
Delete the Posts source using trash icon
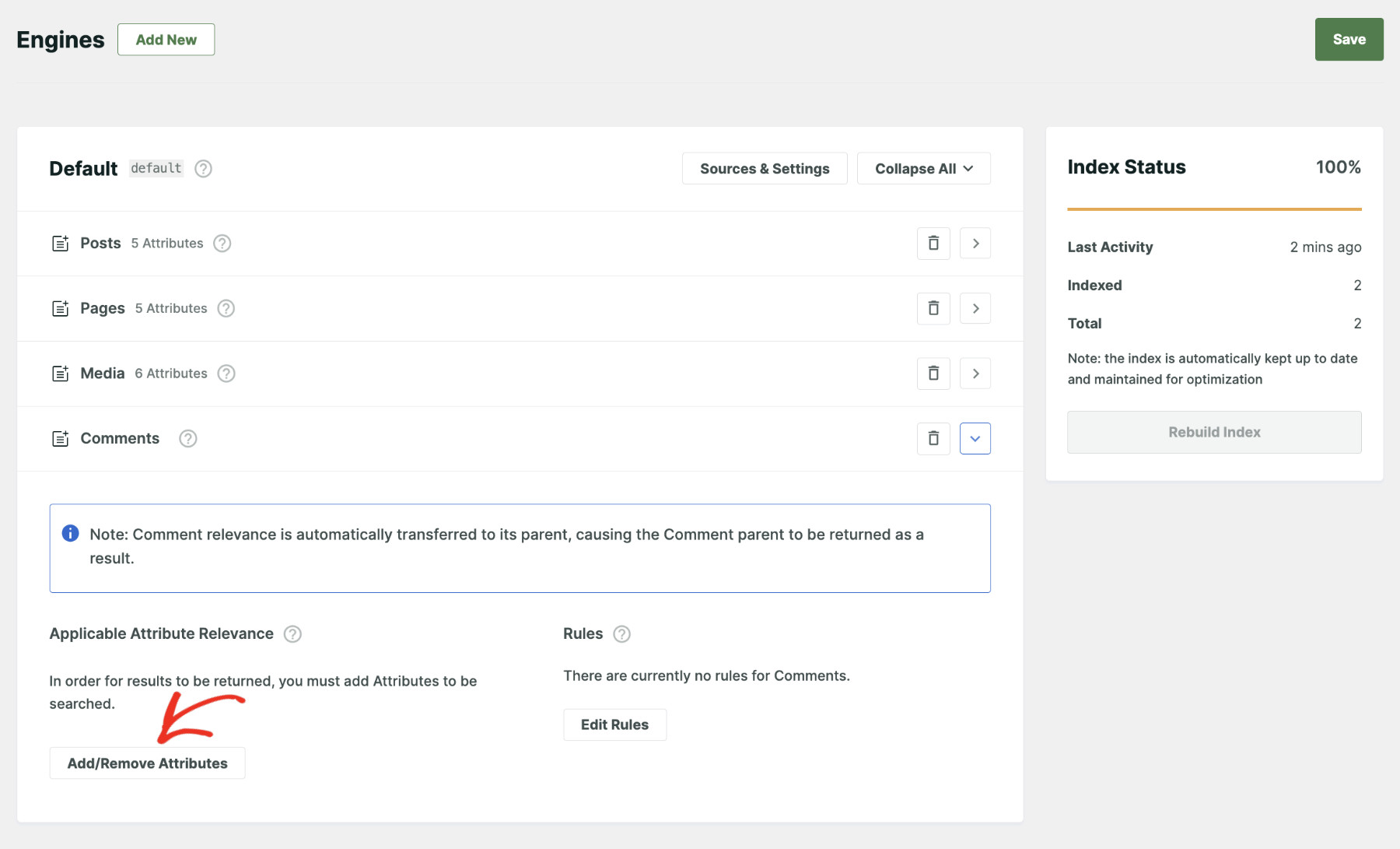click(x=933, y=243)
